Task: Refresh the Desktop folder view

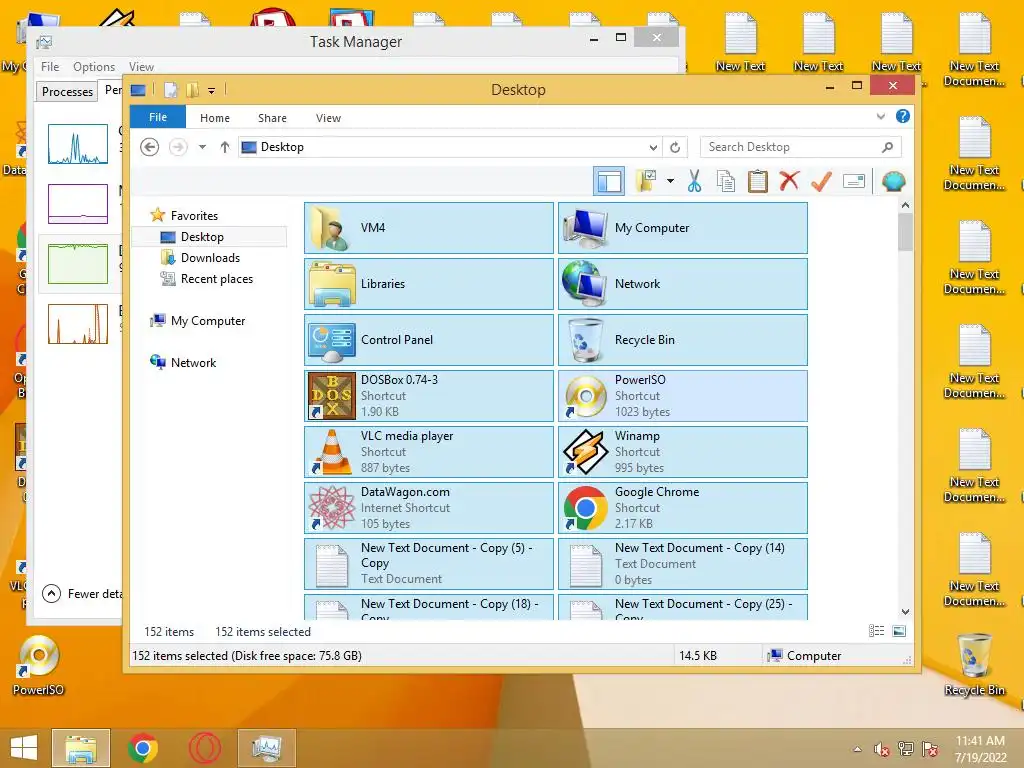Action: tap(675, 147)
